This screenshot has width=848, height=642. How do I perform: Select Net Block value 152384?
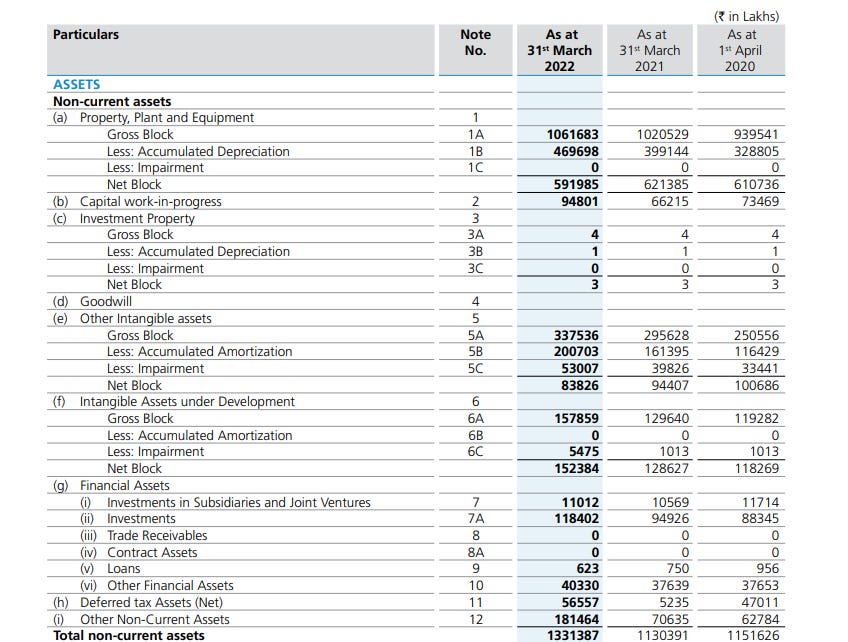[576, 468]
